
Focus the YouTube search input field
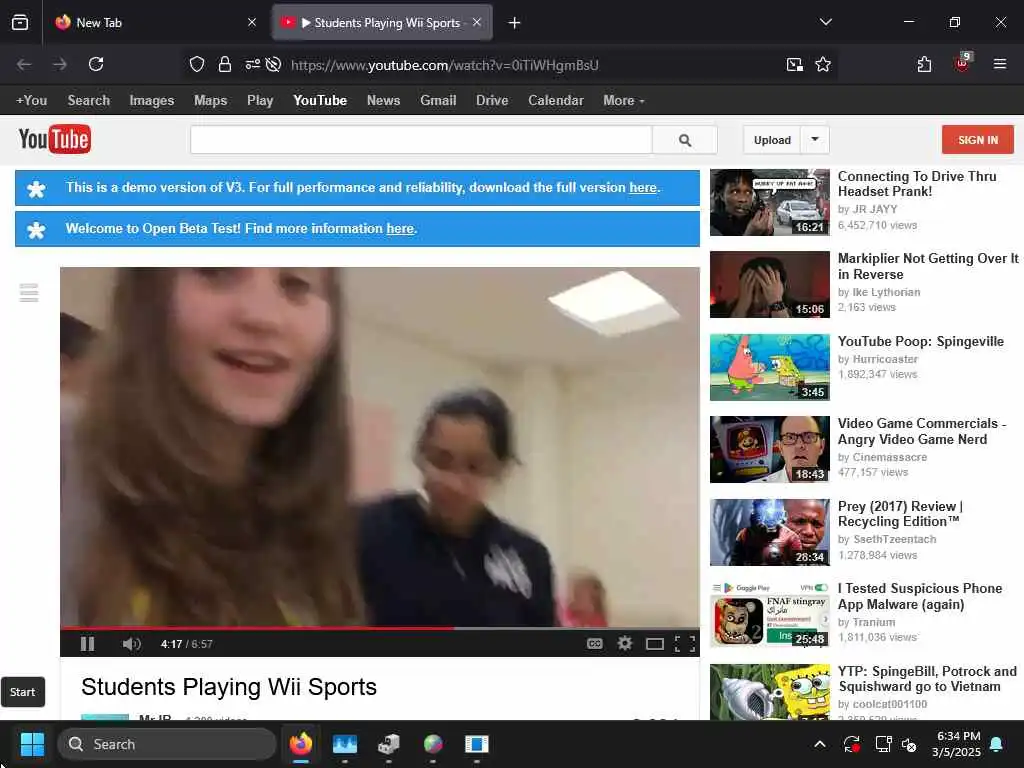pyautogui.click(x=421, y=140)
